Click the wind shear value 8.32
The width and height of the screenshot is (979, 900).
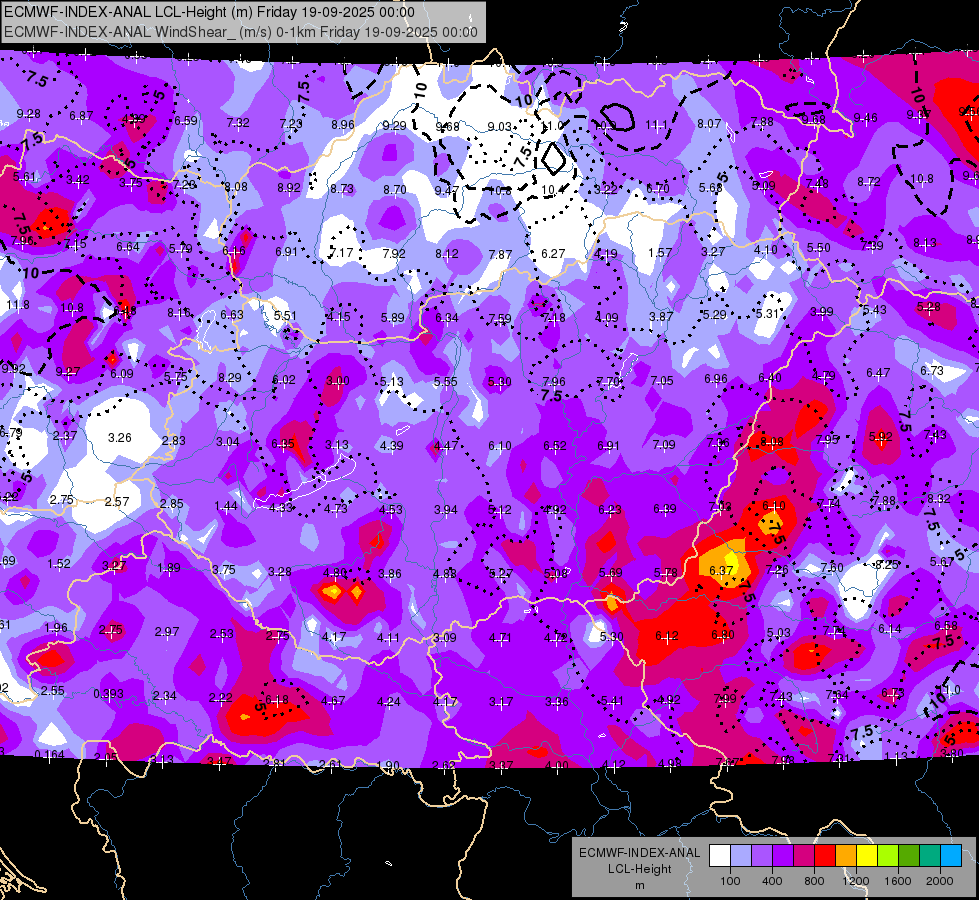pyautogui.click(x=939, y=498)
